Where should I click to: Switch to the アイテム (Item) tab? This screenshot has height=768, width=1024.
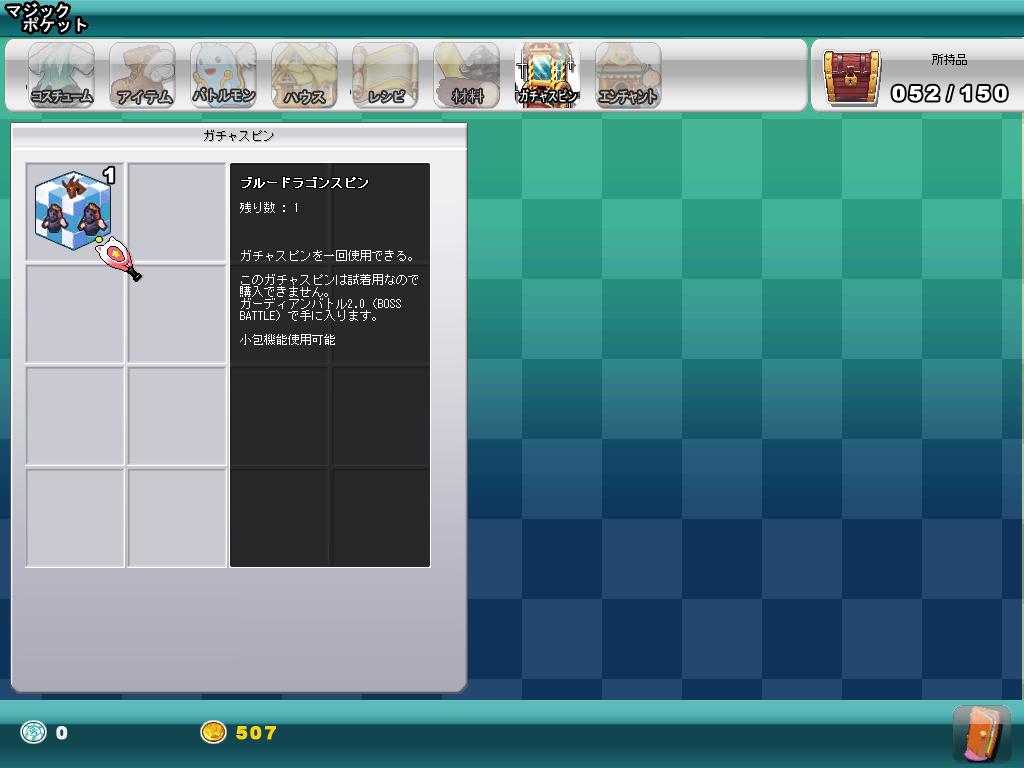click(x=142, y=75)
